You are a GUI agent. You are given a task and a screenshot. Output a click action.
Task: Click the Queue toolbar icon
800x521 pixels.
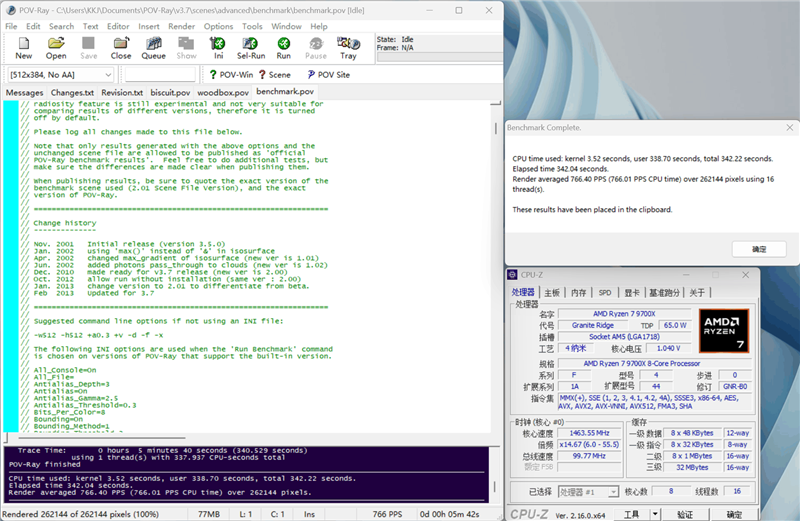[x=154, y=48]
